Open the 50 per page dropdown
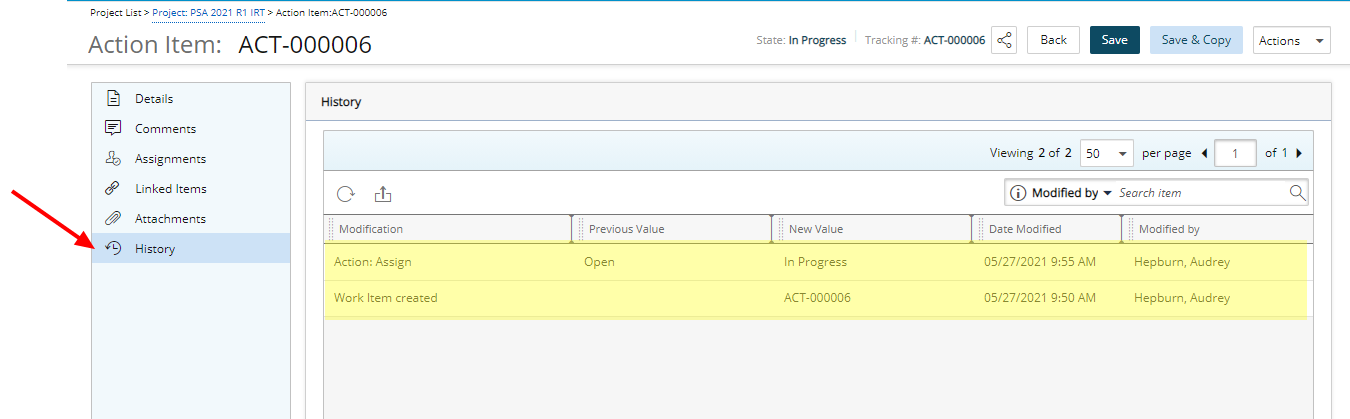The image size is (1350, 419). click(x=1107, y=153)
